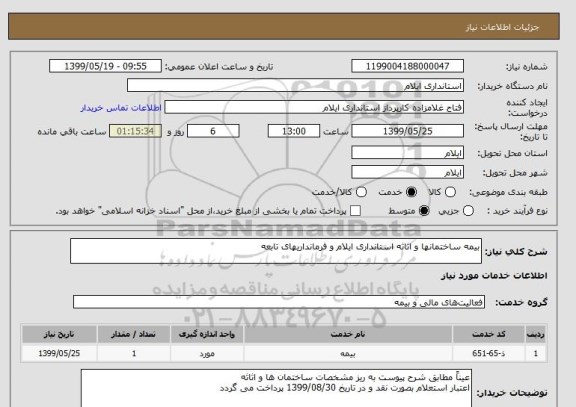
Task: Click the deadline date field 1399/05/25
Action: [x=407, y=131]
